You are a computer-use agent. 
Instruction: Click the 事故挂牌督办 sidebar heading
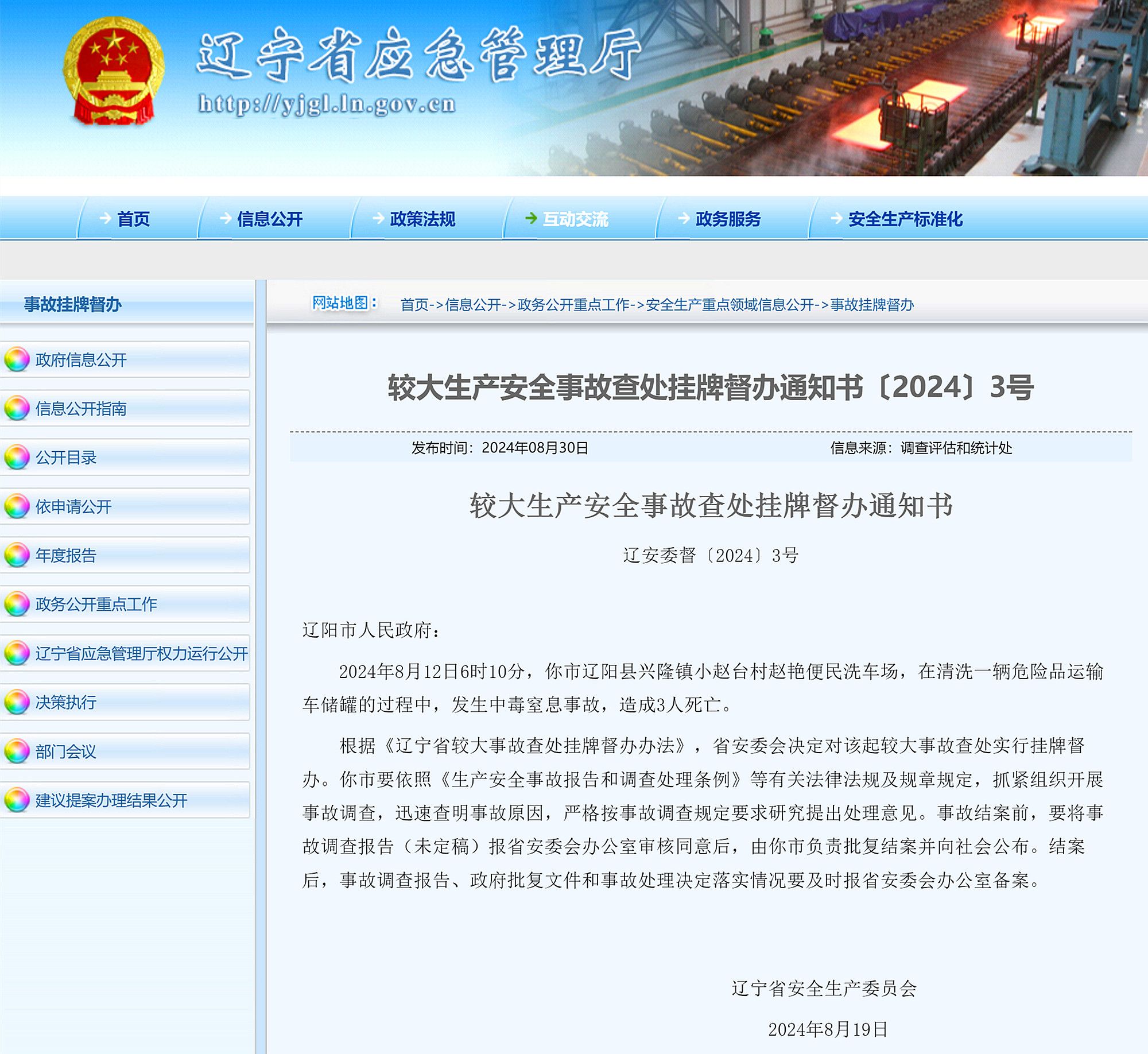pos(73,304)
